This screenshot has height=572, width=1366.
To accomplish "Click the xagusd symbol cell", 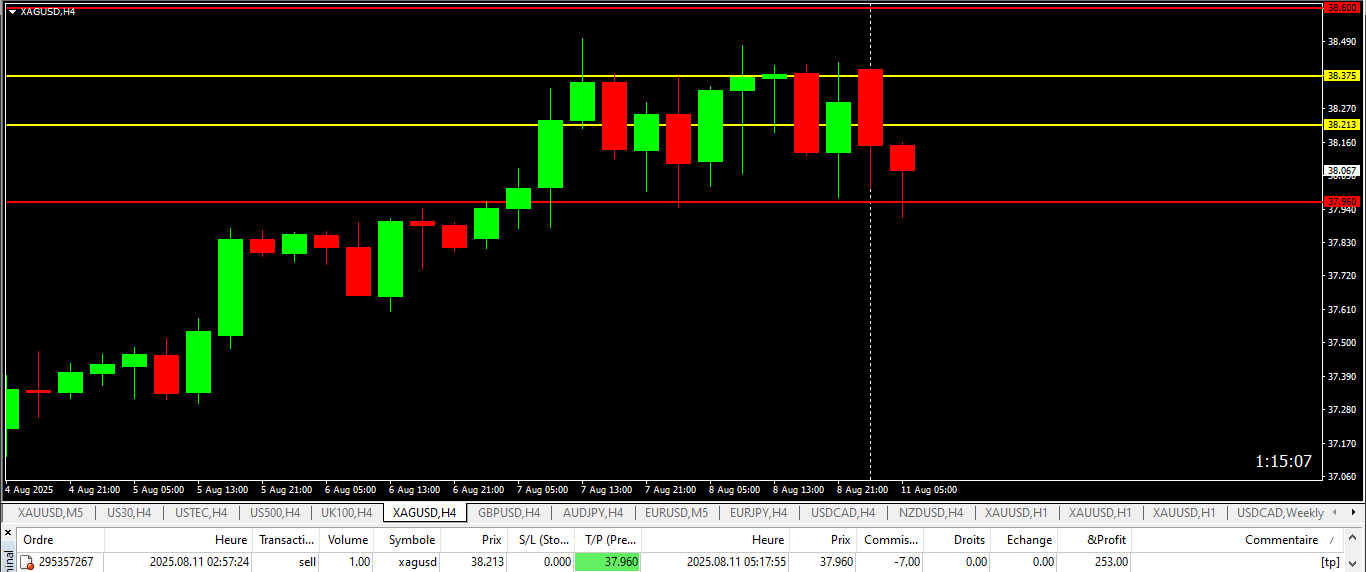I will click(418, 562).
